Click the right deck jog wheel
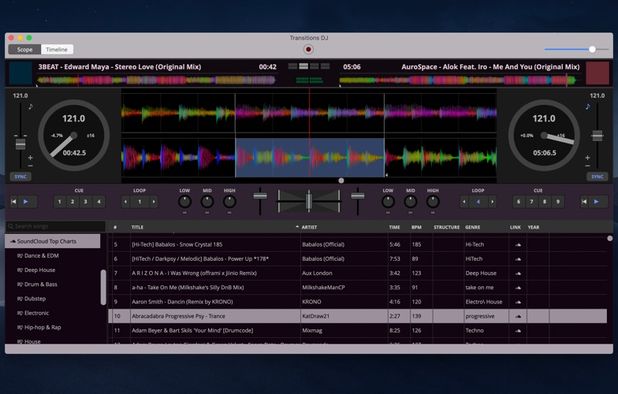The image size is (618, 394). (x=544, y=135)
